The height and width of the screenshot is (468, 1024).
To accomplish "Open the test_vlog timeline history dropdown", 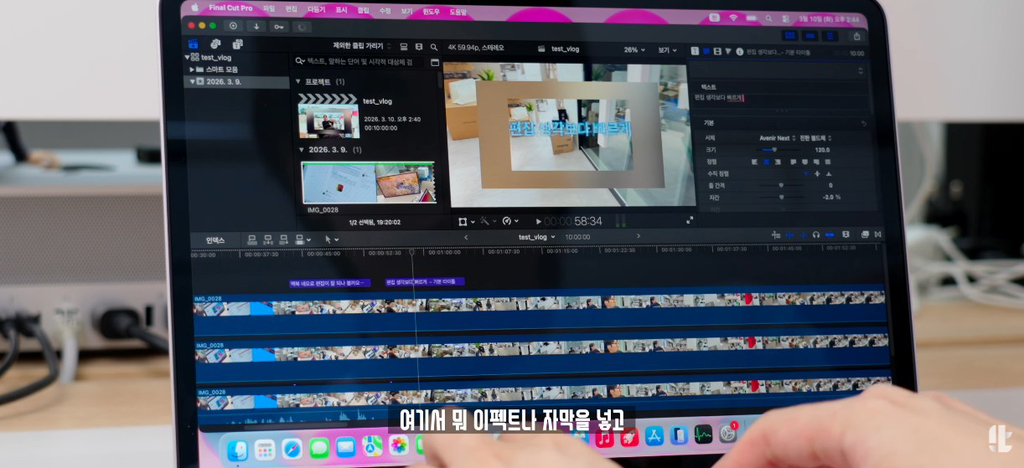I will pyautogui.click(x=537, y=237).
